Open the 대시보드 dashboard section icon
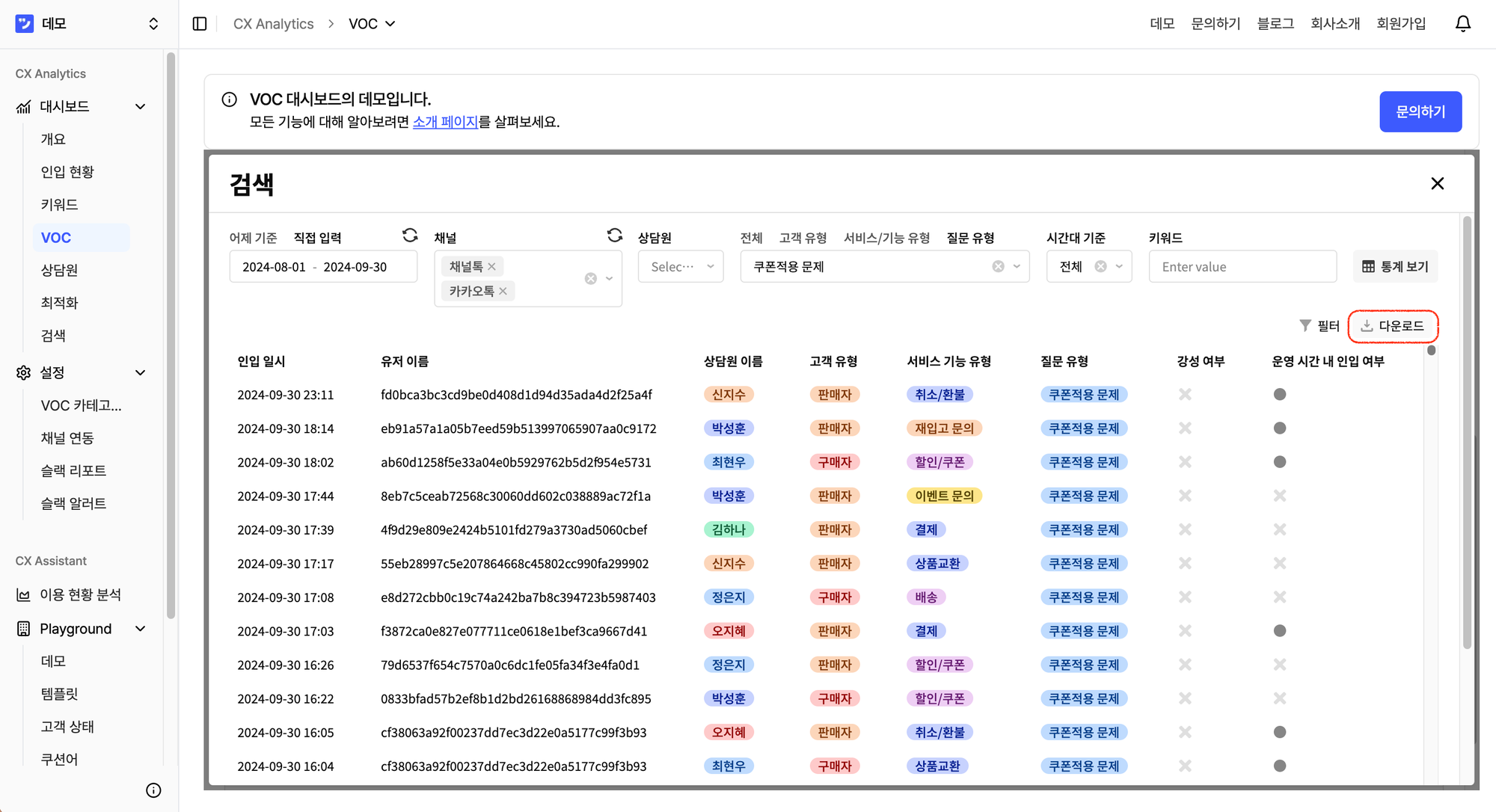 [23, 105]
